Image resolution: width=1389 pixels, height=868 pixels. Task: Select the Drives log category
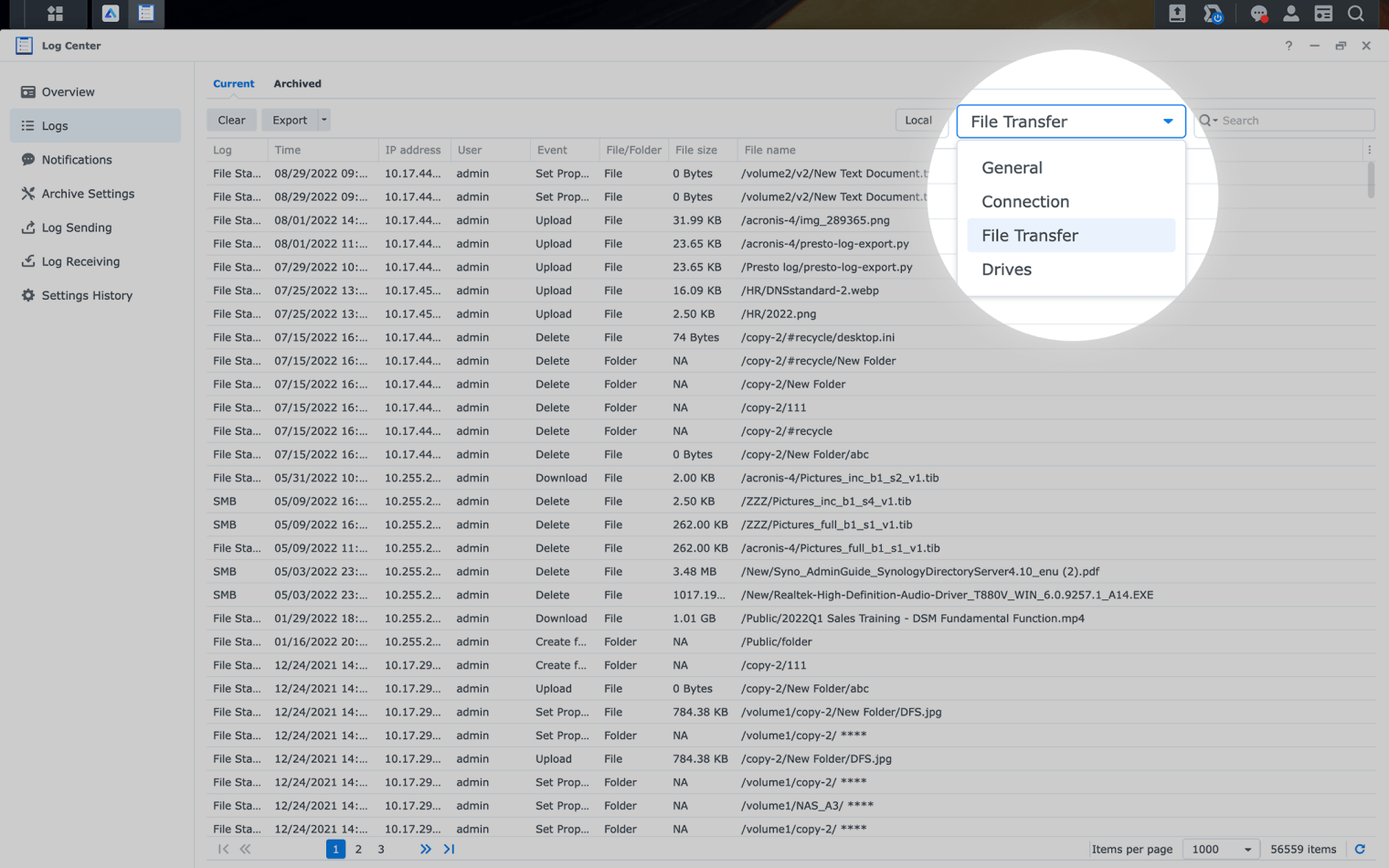pyautogui.click(x=1006, y=269)
